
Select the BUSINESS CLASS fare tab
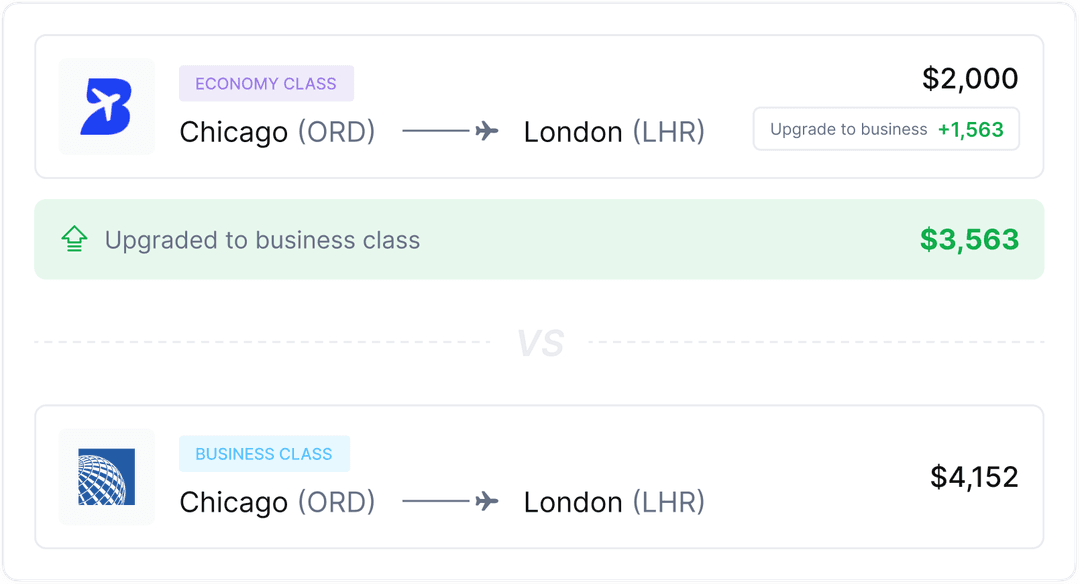coord(264,453)
